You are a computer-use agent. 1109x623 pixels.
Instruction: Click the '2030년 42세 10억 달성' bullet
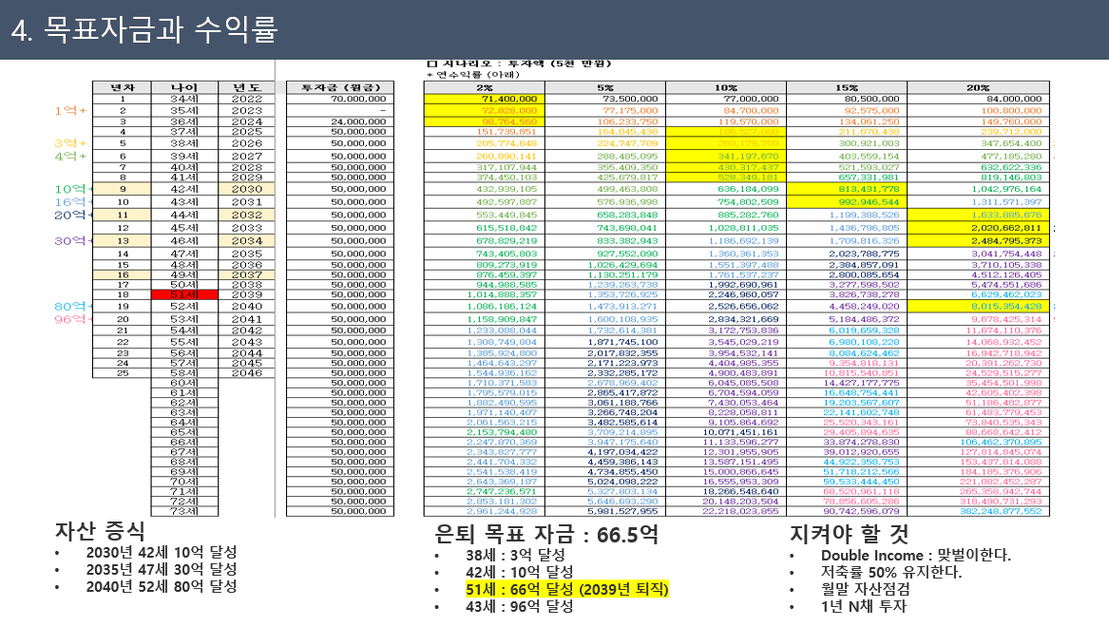[x=161, y=552]
